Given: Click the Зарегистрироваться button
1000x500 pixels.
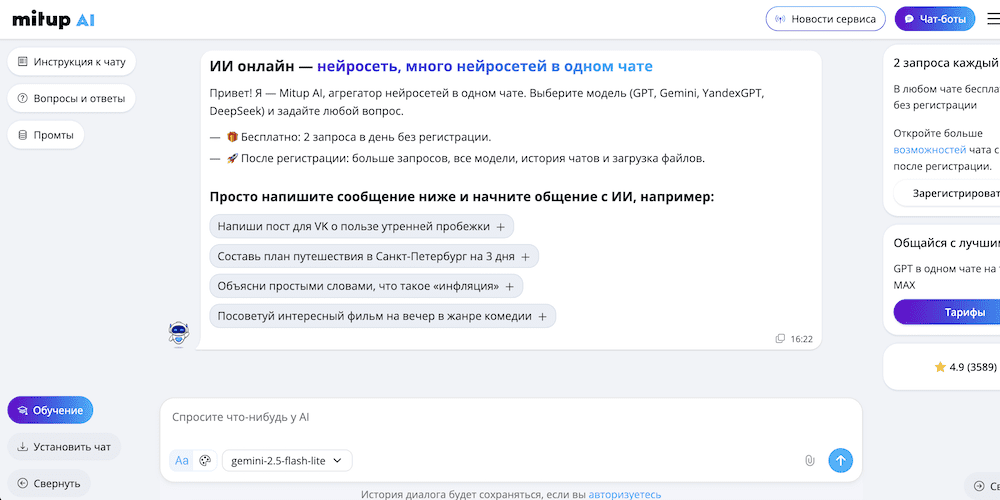Looking at the screenshot, I should click(x=946, y=193).
